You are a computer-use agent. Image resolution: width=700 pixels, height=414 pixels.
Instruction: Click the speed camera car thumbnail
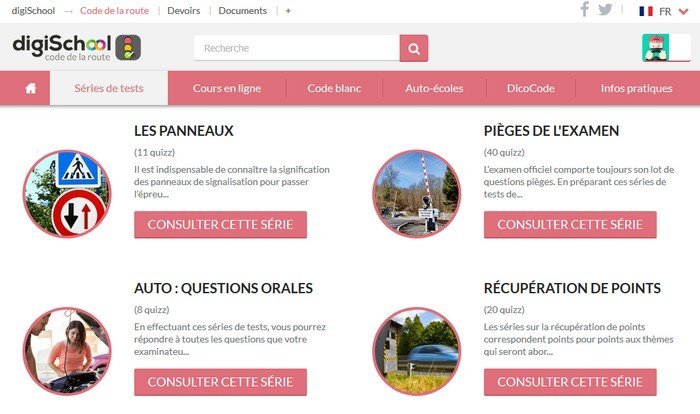(x=417, y=351)
